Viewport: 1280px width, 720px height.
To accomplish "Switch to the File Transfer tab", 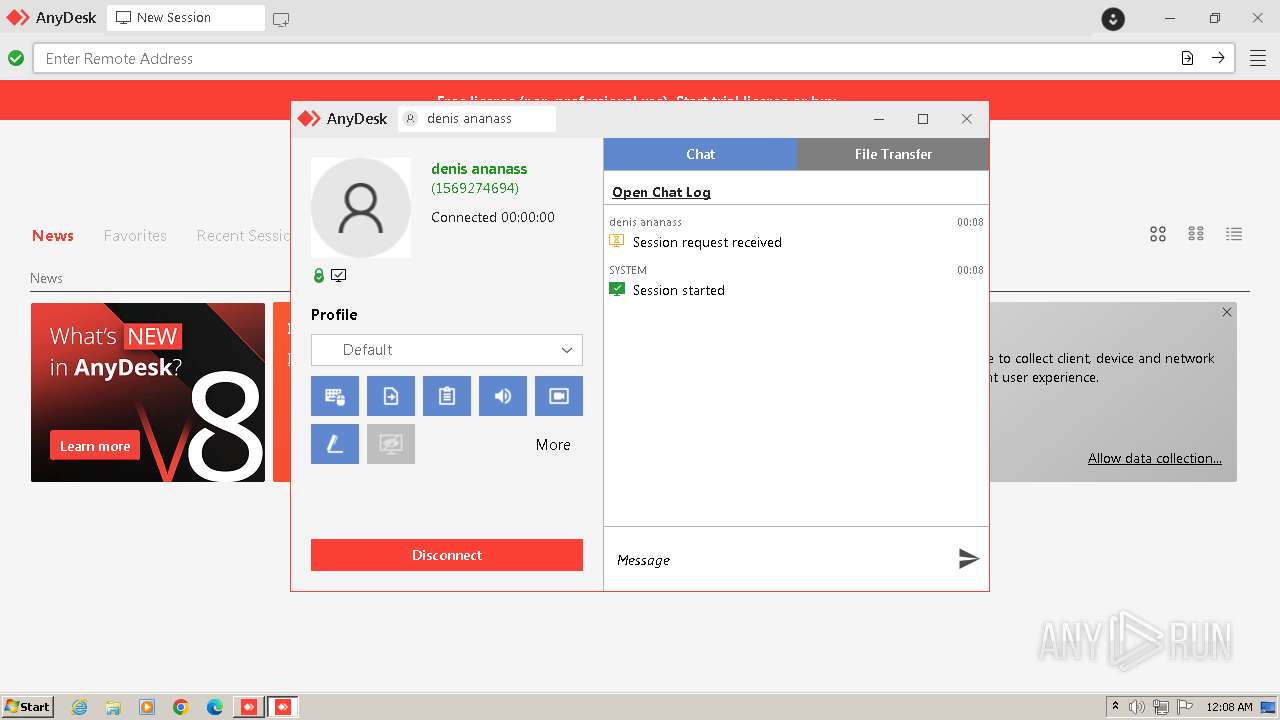I will tap(893, 154).
